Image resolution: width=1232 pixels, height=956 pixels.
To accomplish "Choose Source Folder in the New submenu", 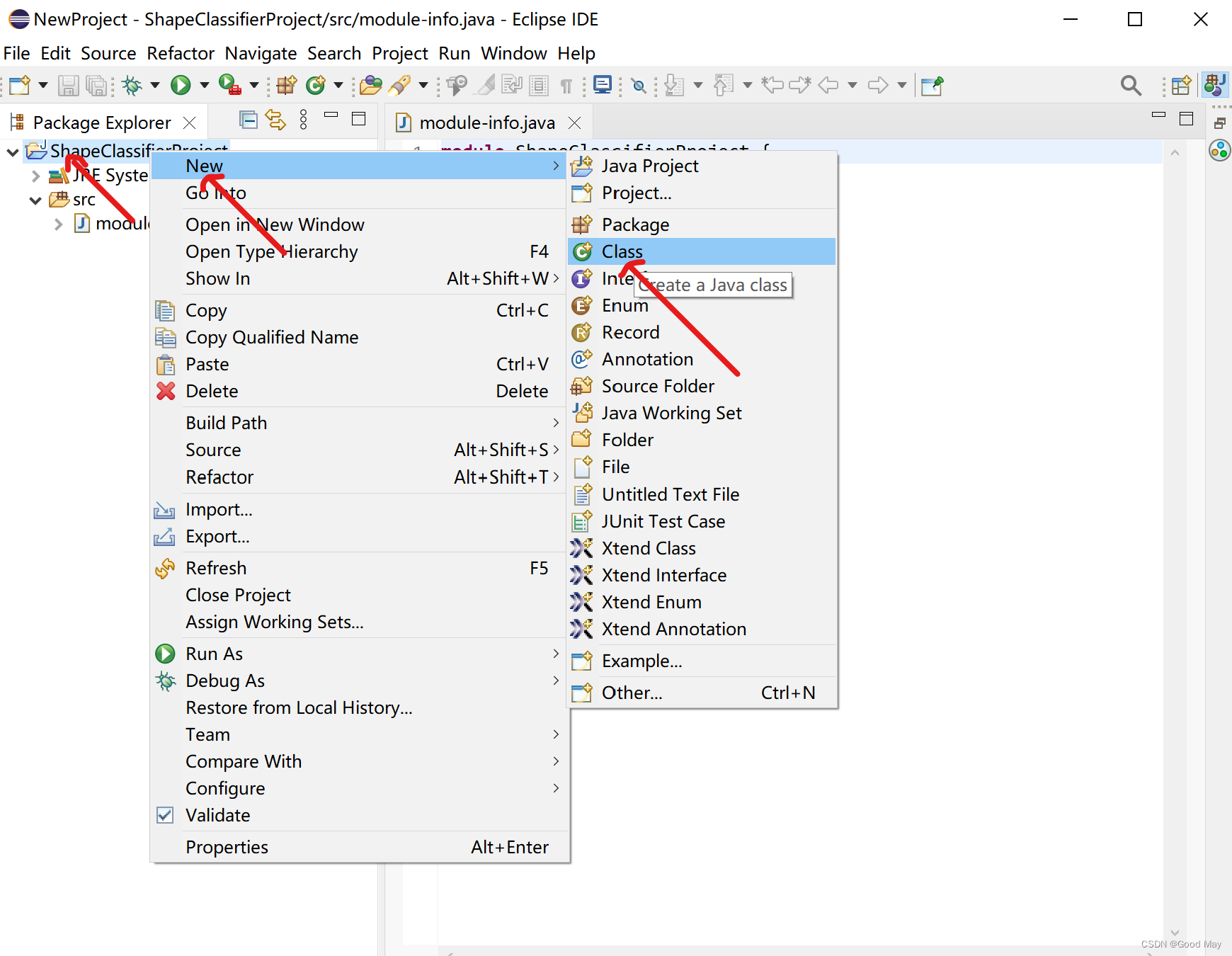I will click(702, 386).
